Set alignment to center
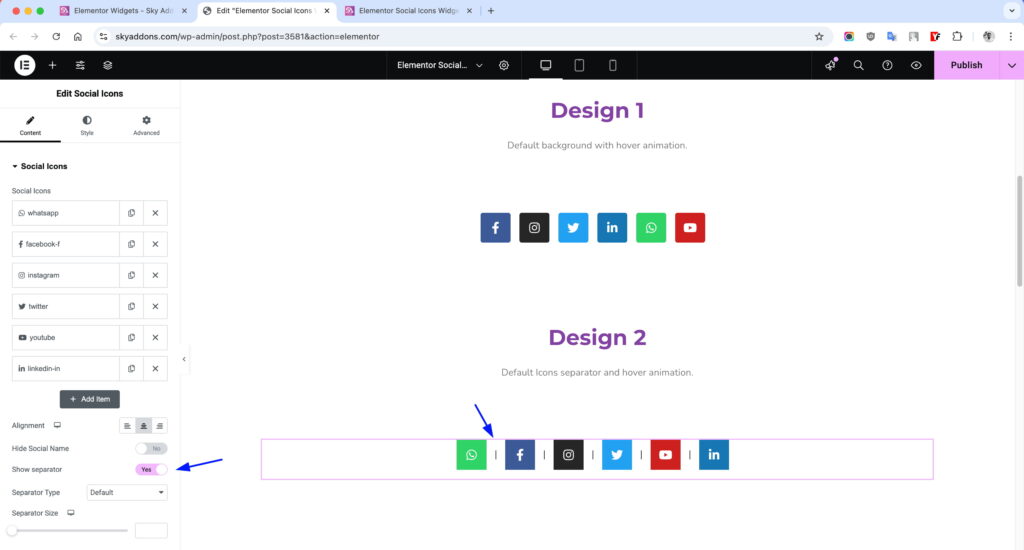Screen dimensions: 1024x550 144,426
